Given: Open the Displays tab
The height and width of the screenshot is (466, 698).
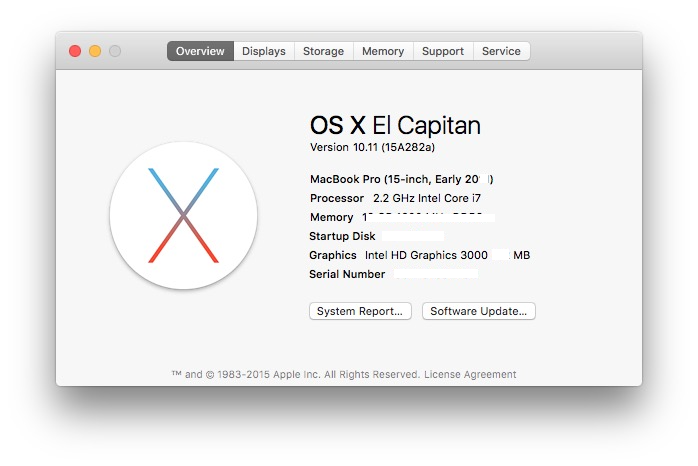Looking at the screenshot, I should tap(264, 51).
